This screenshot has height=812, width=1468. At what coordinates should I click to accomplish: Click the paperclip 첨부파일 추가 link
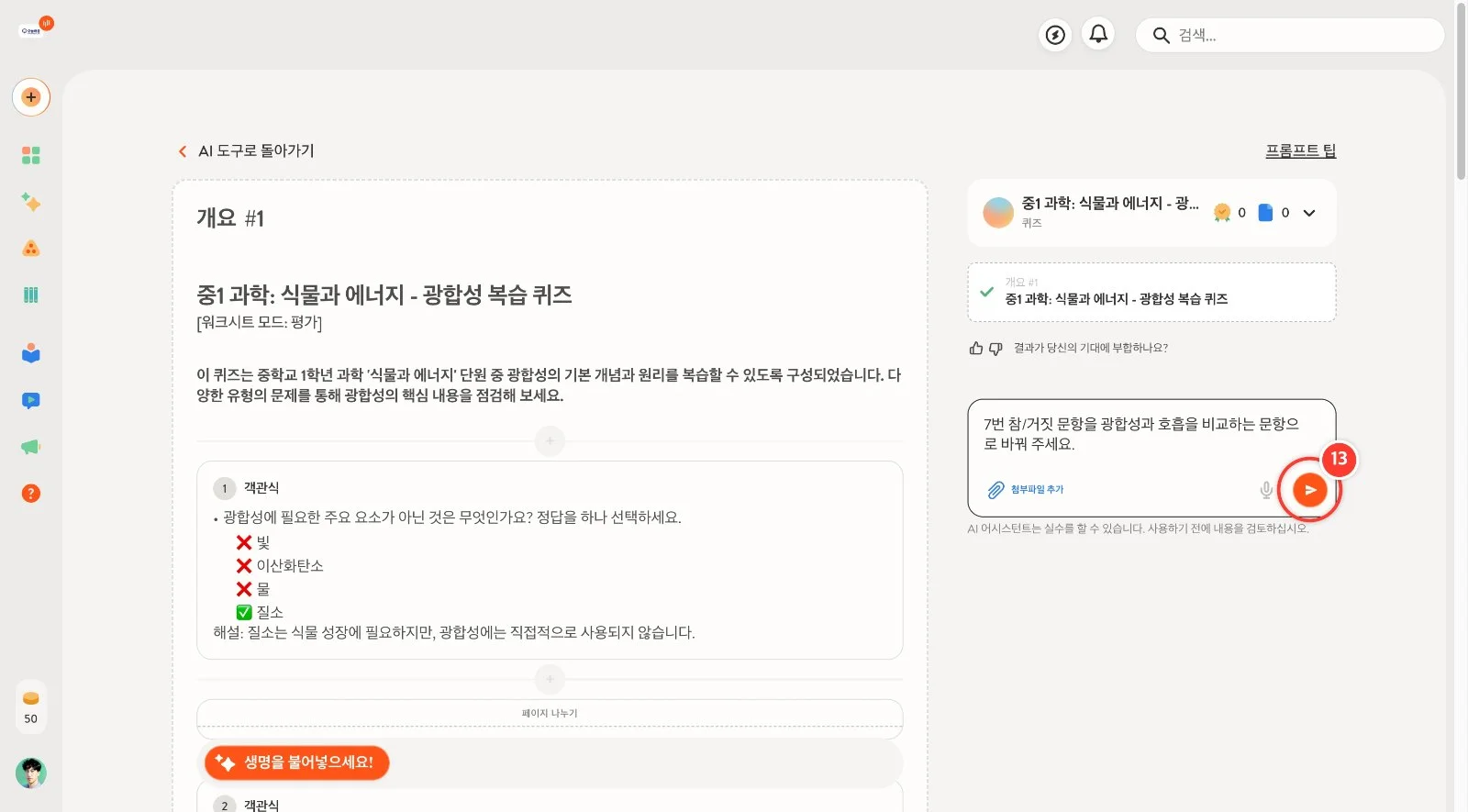tap(1026, 490)
